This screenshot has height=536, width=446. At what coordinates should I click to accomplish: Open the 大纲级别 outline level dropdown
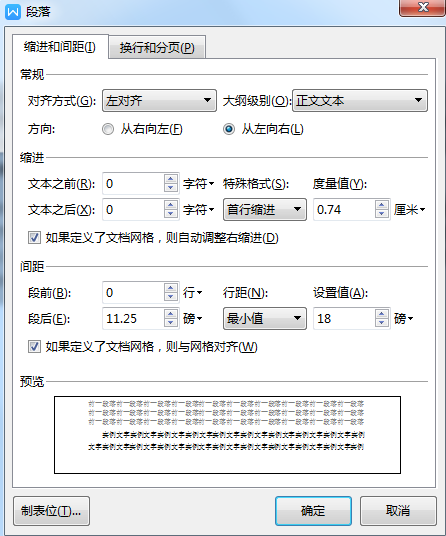click(x=360, y=100)
